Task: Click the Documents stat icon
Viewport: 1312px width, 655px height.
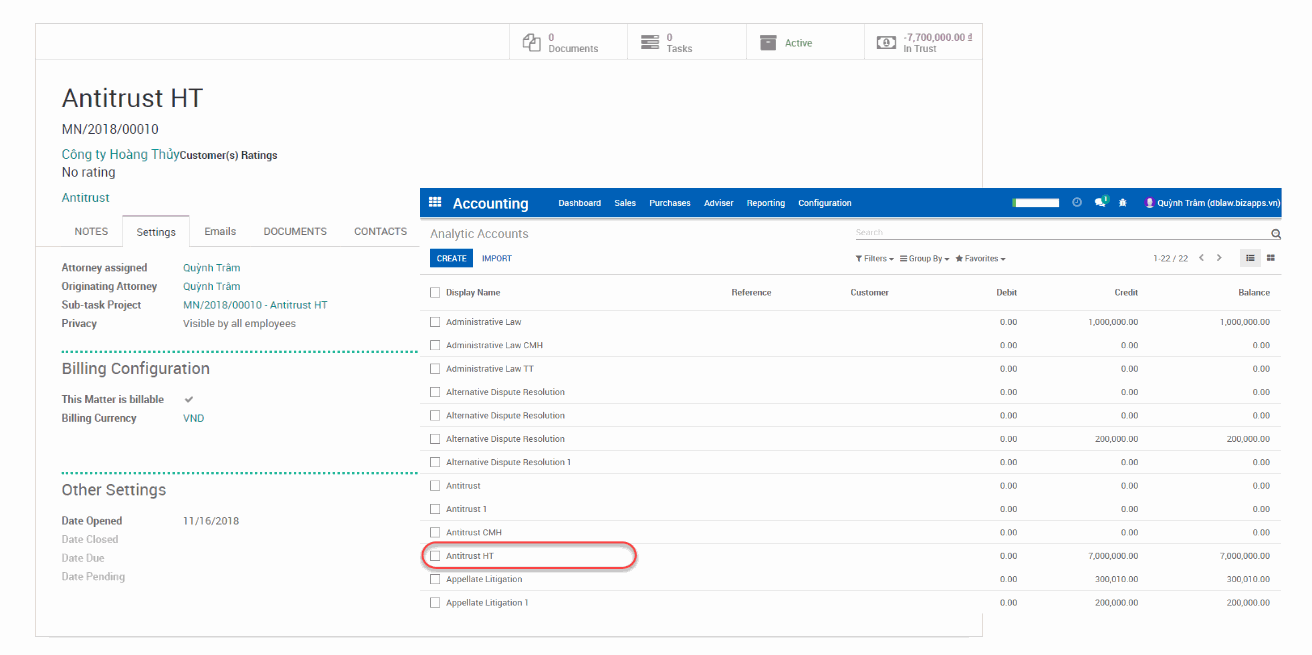Action: click(531, 42)
